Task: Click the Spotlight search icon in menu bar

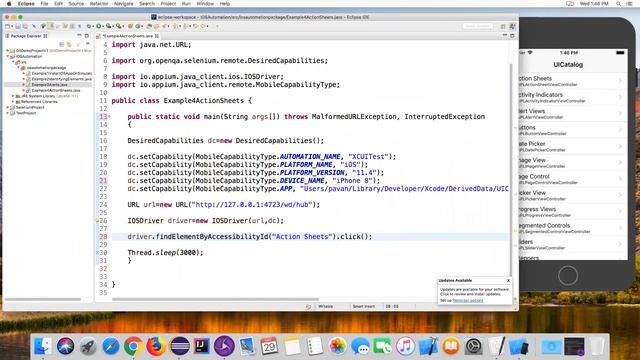Action: point(619,4)
